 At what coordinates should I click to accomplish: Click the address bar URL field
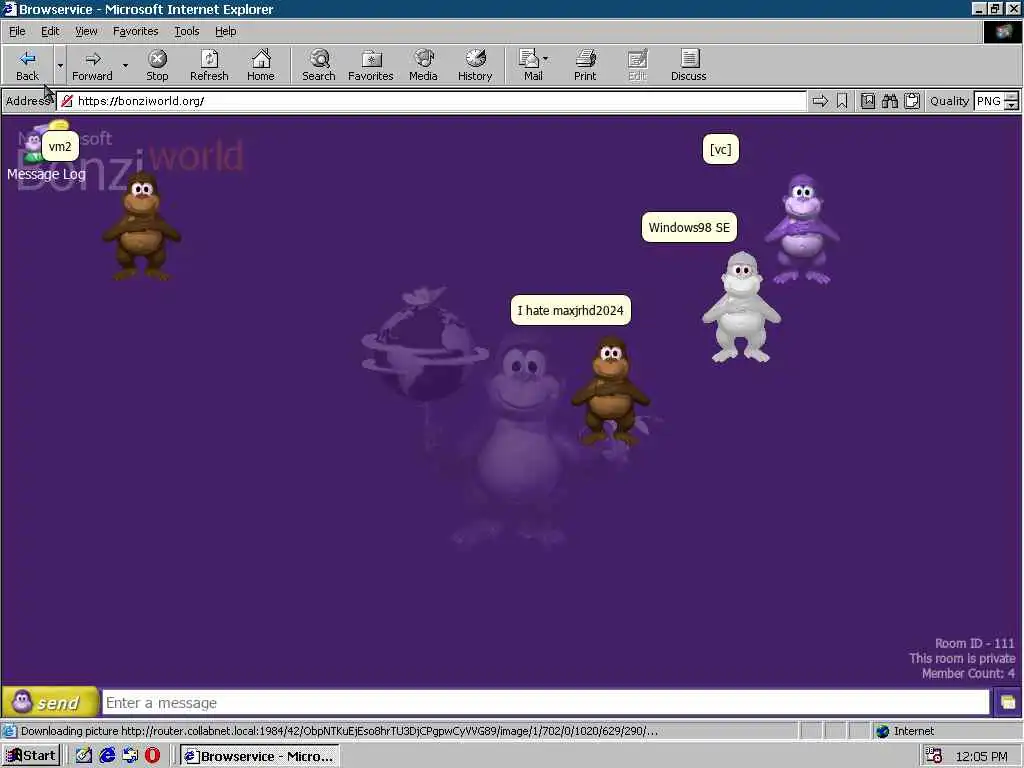click(431, 101)
